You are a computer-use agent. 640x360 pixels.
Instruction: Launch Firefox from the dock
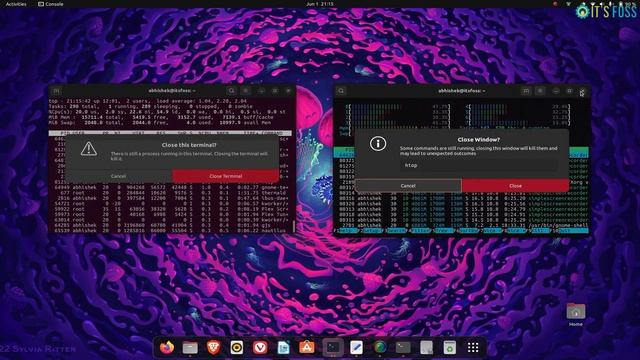167,347
